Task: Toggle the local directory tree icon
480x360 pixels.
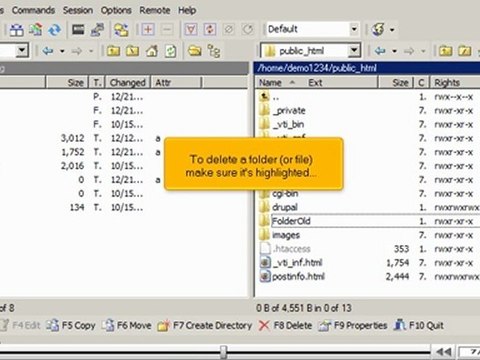Action: (214, 51)
